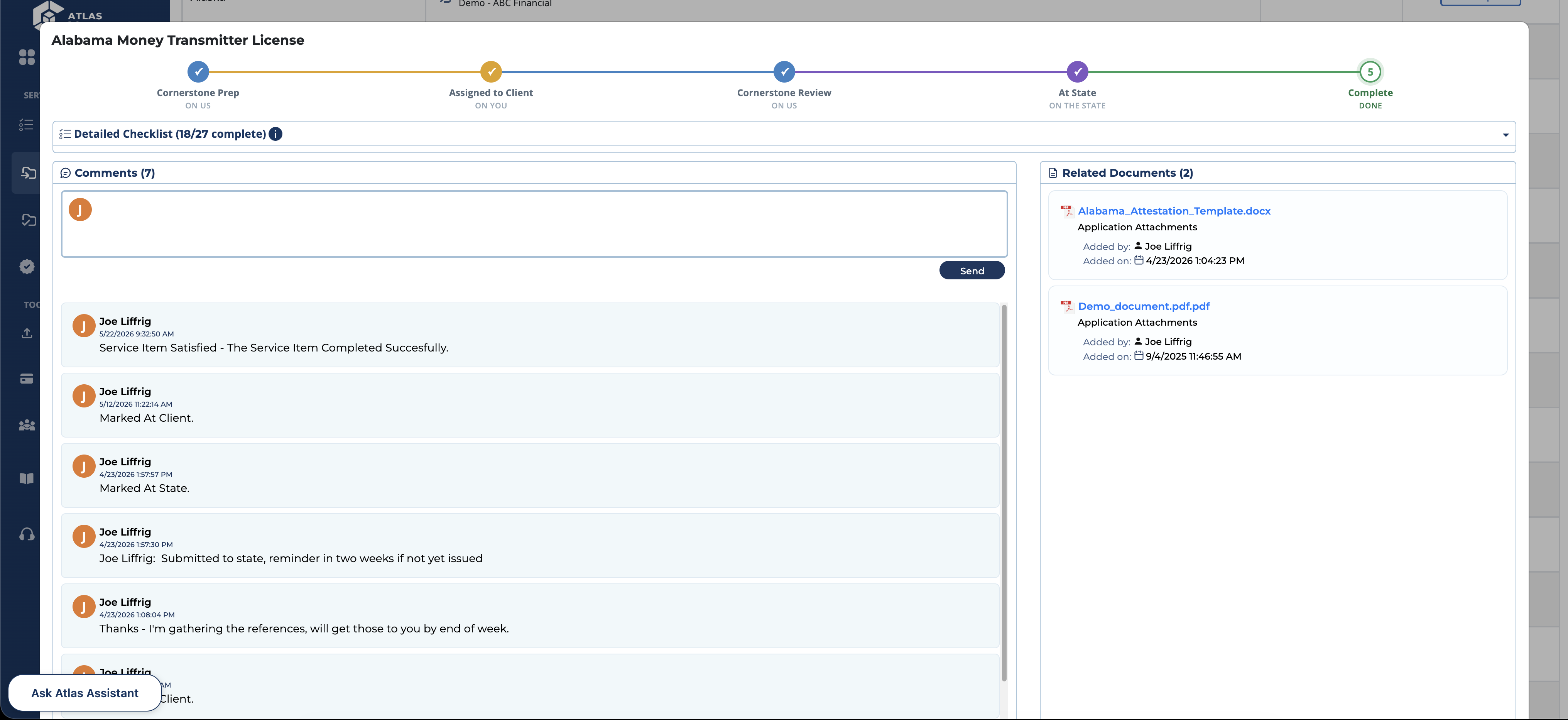Click the 4/23/2026 1:08:04 PM timestamp
This screenshot has width=1568, height=720.
(x=137, y=615)
